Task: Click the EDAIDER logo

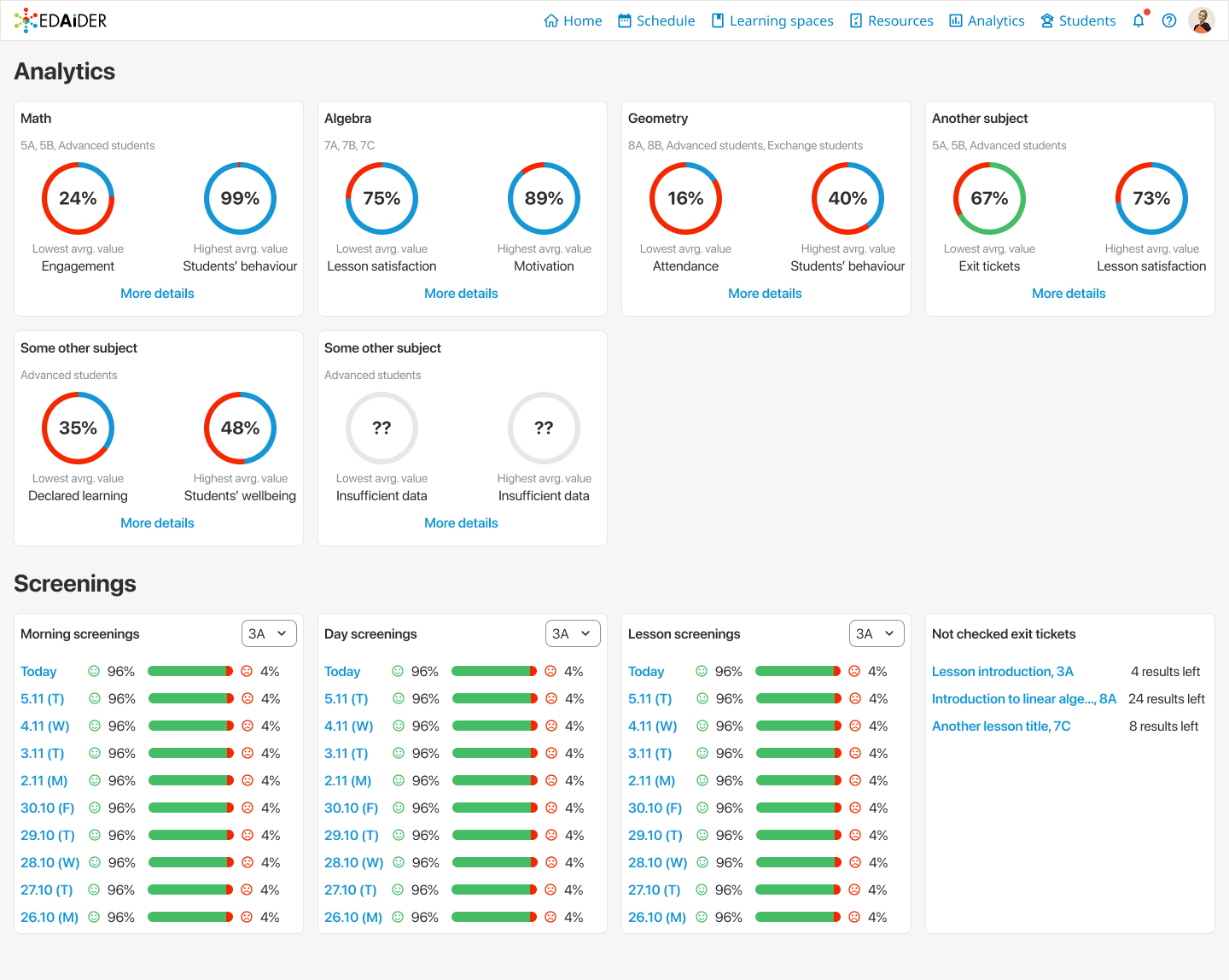Action: pos(61,20)
